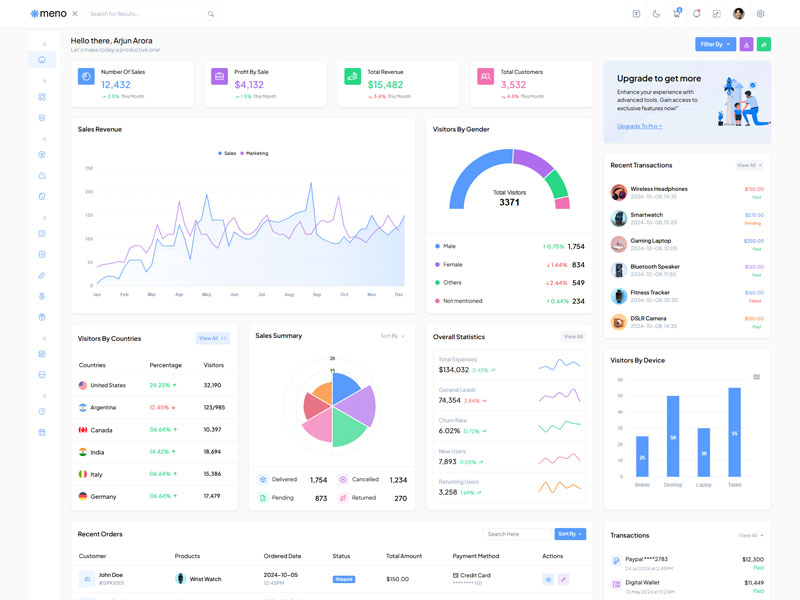Toggle the Marketing series in chart legend
Image resolution: width=800 pixels, height=600 pixels.
coord(254,153)
